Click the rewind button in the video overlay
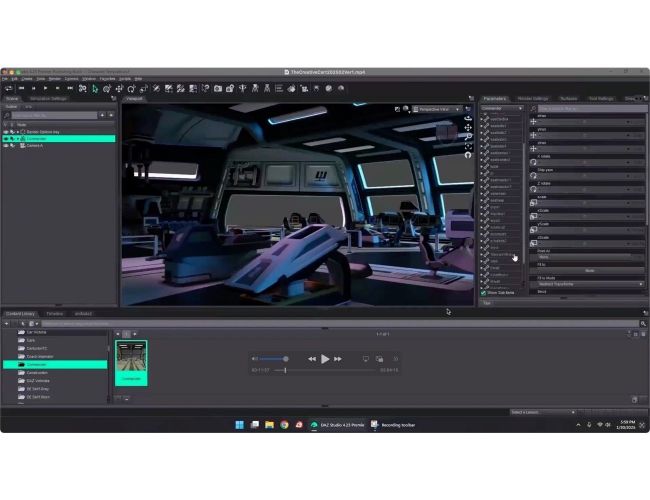This screenshot has height=500, width=650. [312, 358]
